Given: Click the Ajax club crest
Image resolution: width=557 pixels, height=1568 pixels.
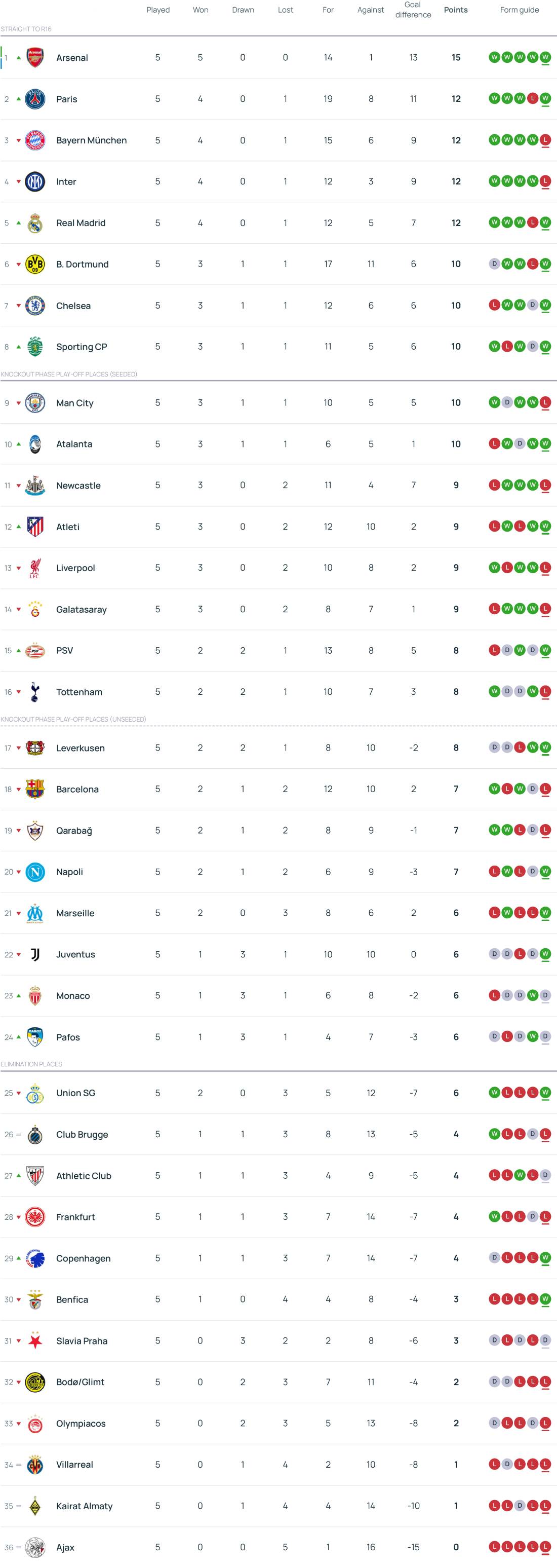Looking at the screenshot, I should pyautogui.click(x=35, y=1547).
